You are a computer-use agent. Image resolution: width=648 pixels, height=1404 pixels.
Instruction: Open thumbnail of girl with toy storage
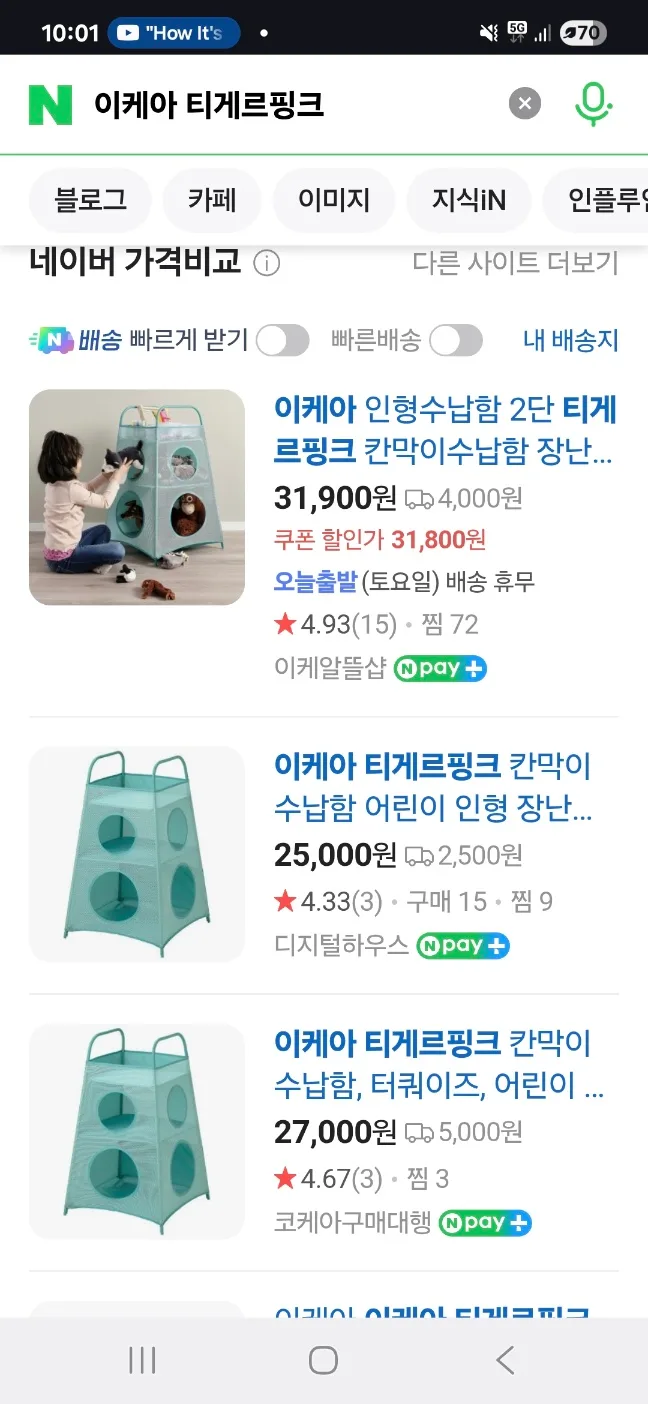click(137, 497)
